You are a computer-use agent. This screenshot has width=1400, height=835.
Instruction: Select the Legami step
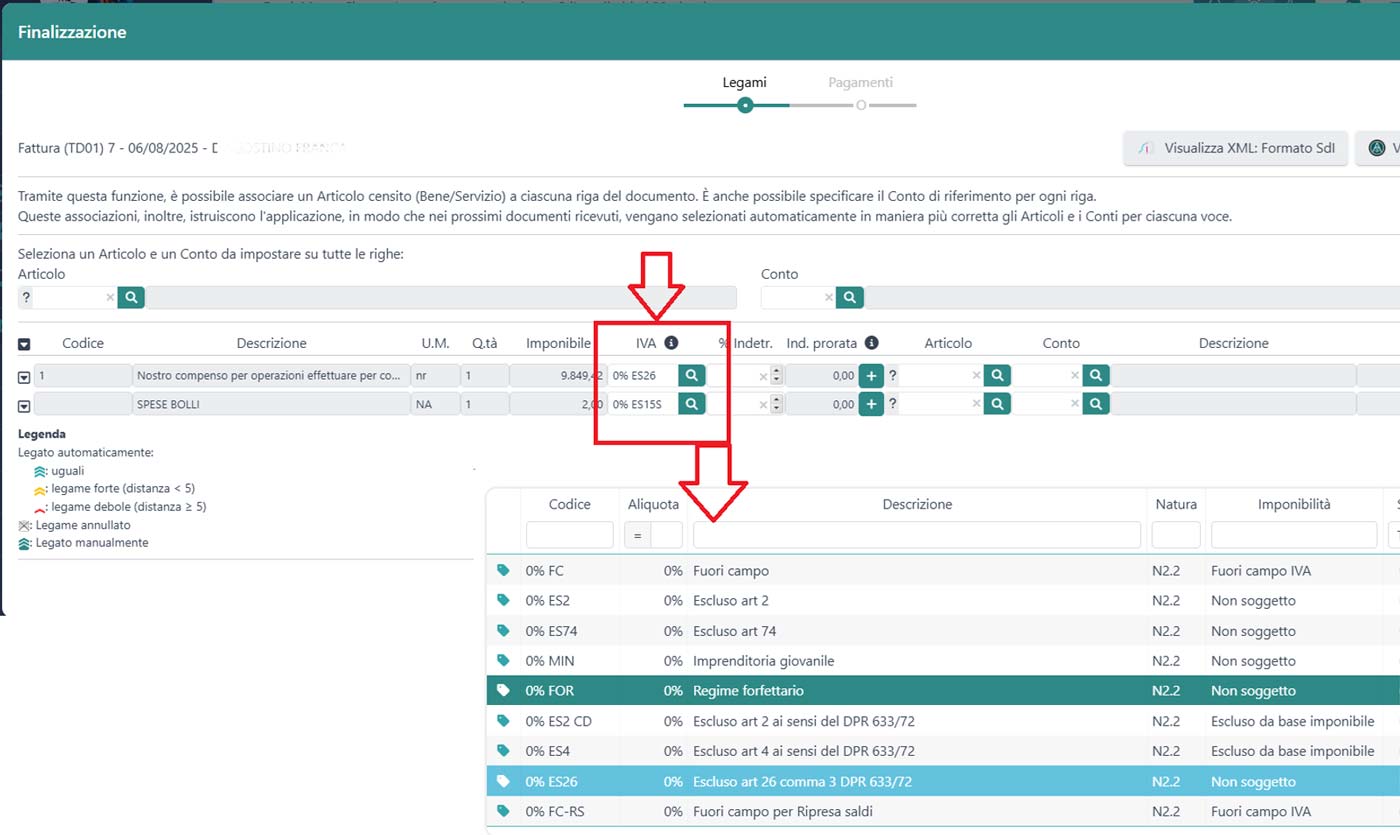point(744,83)
